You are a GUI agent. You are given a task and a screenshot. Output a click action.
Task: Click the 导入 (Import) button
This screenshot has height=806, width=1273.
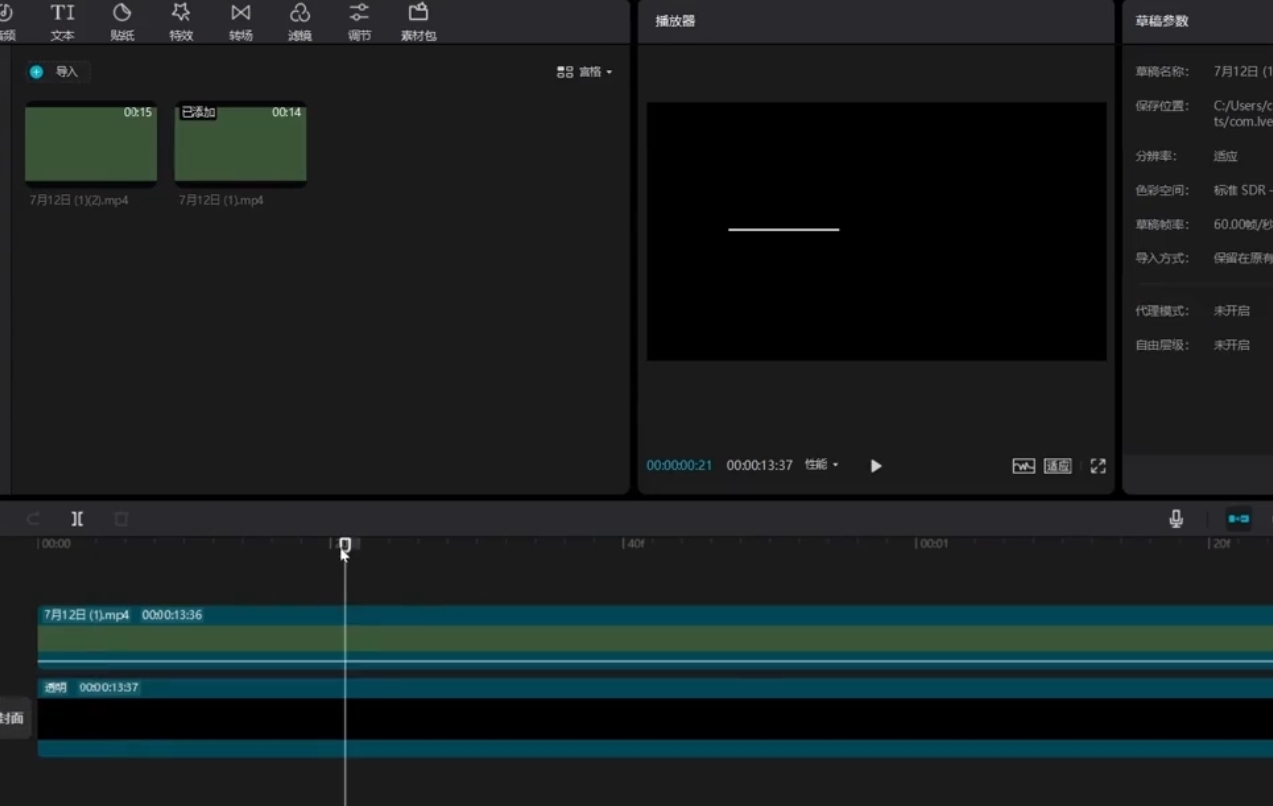tap(57, 72)
